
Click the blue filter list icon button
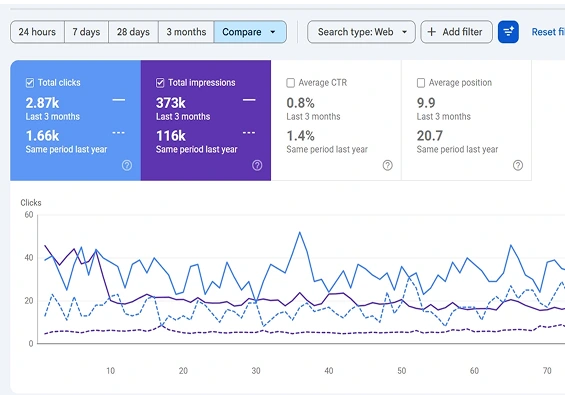click(508, 32)
